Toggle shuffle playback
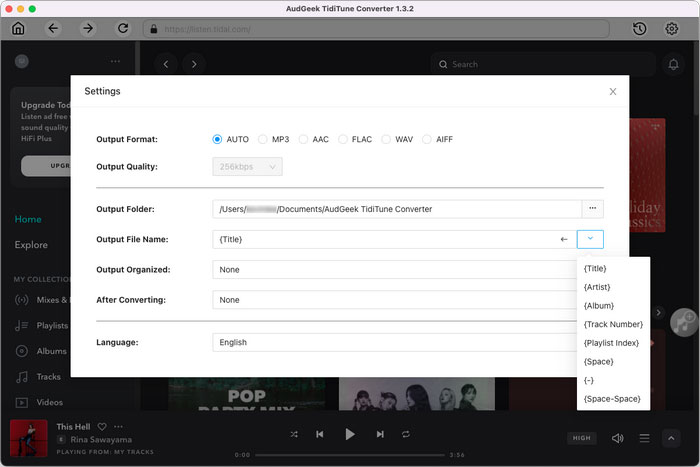Screen dimensions: 700x467 [x=294, y=434]
